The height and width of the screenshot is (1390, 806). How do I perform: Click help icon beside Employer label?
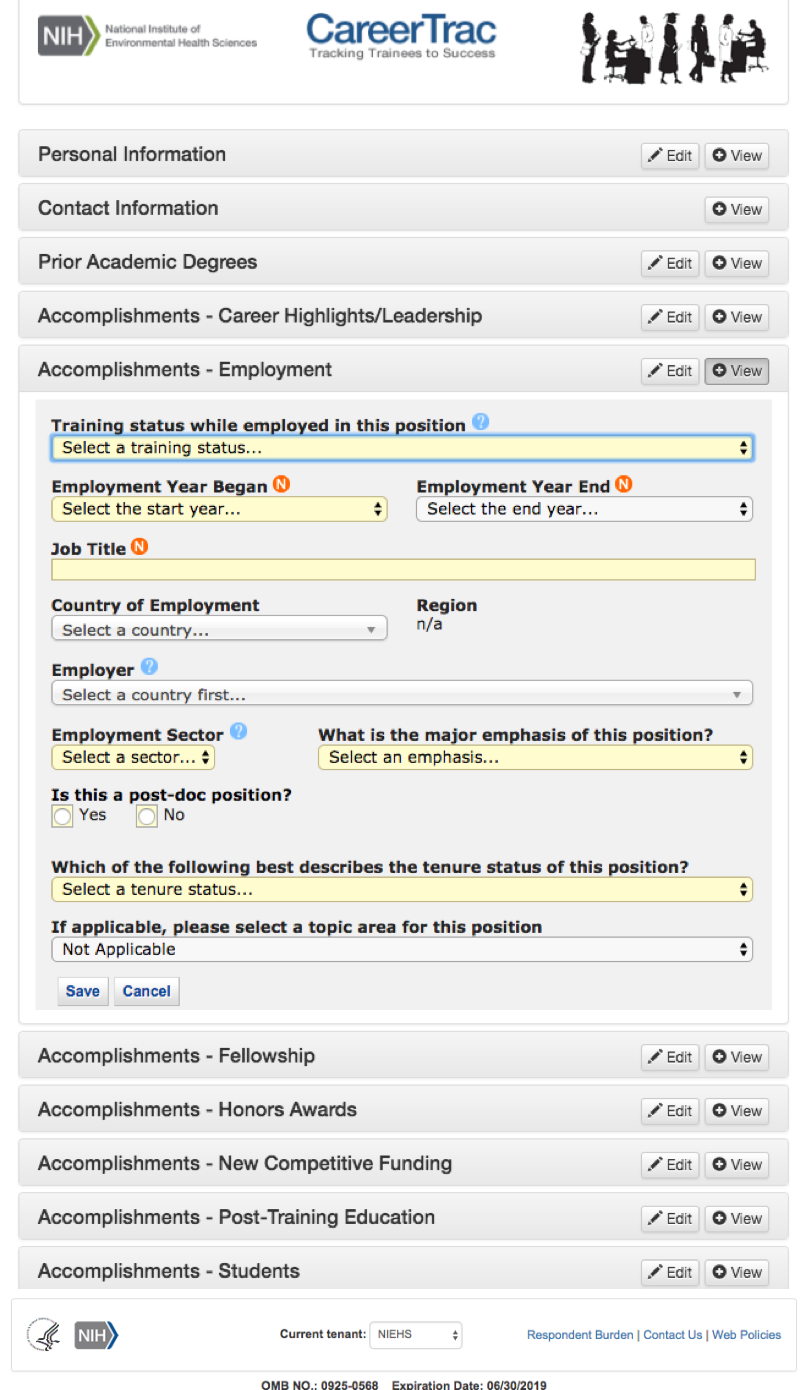(x=149, y=667)
